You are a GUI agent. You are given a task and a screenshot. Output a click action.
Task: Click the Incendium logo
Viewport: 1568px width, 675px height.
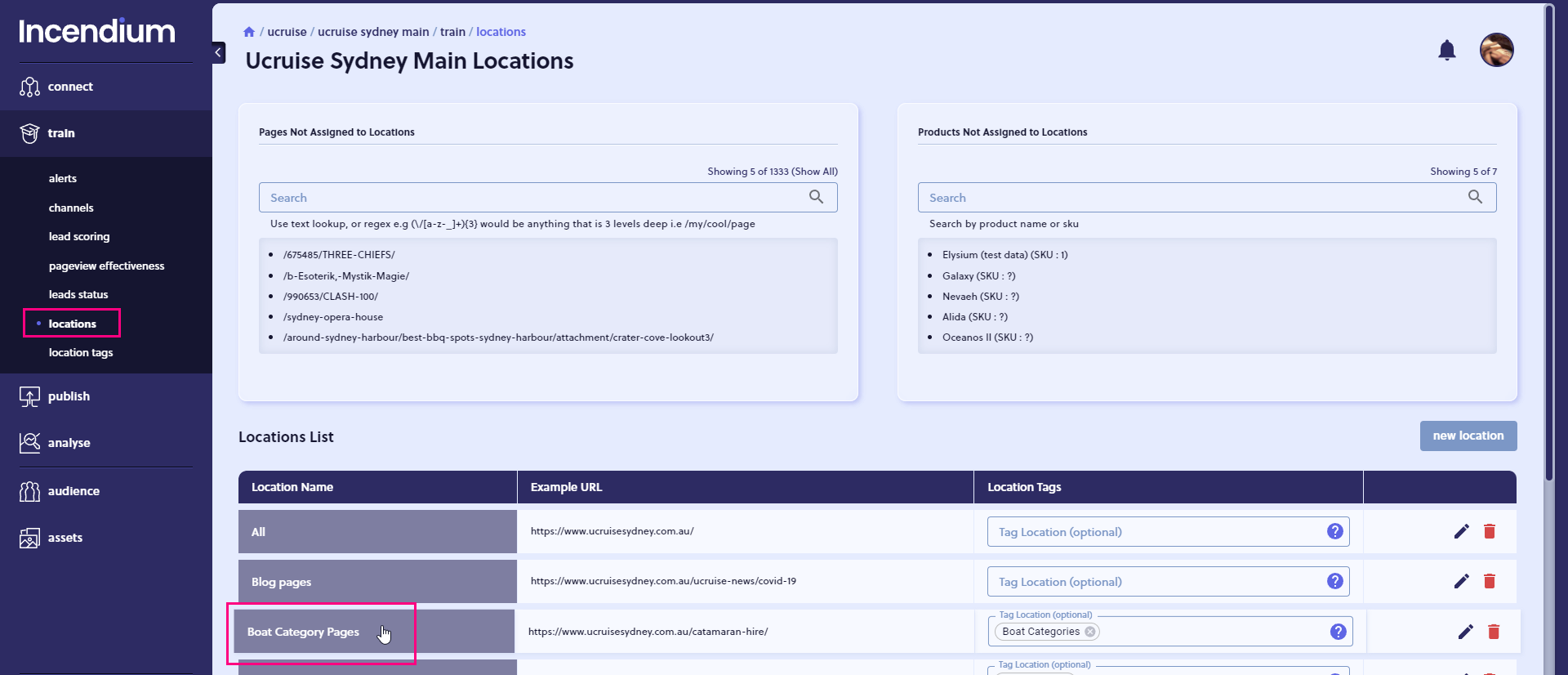click(x=96, y=31)
